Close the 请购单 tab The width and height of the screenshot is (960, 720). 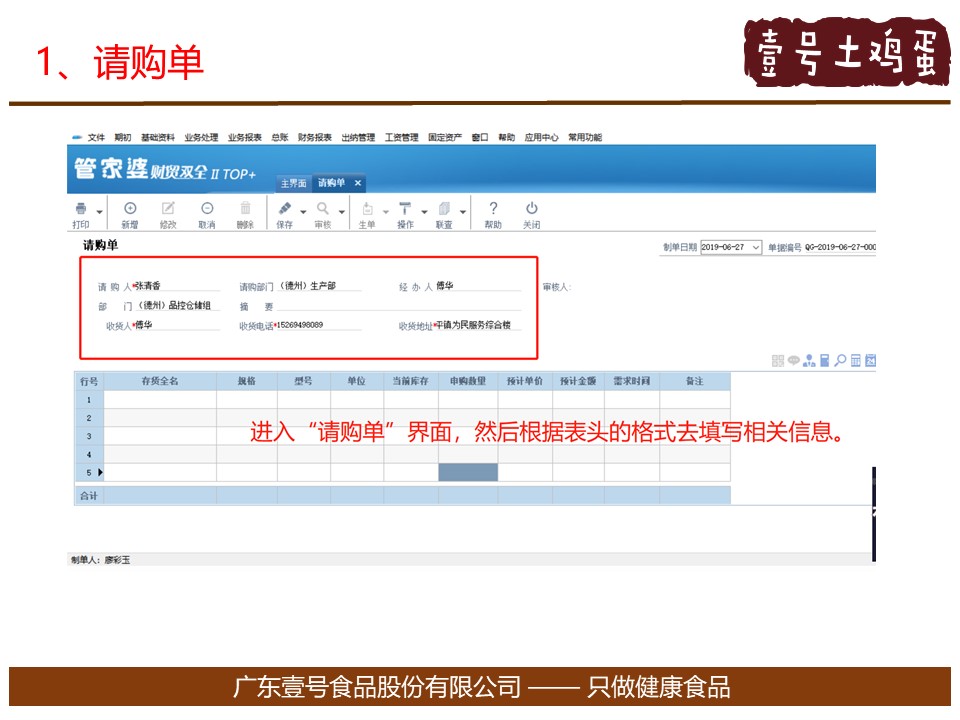tap(358, 183)
